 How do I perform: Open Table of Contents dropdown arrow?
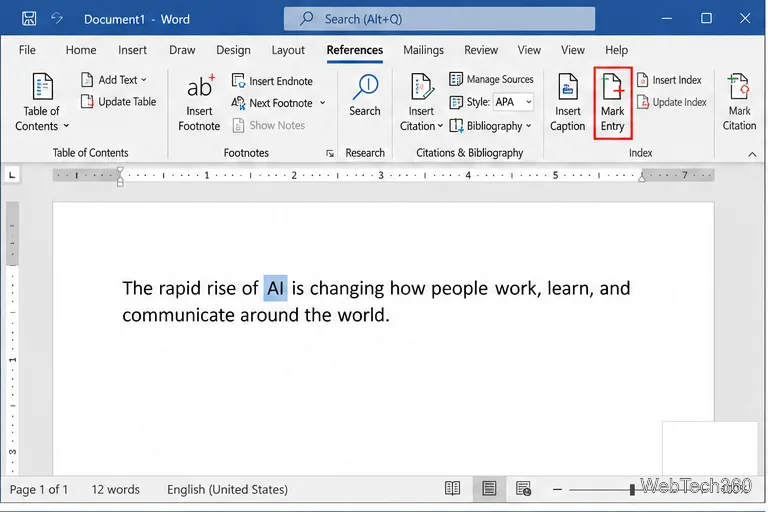(x=66, y=126)
